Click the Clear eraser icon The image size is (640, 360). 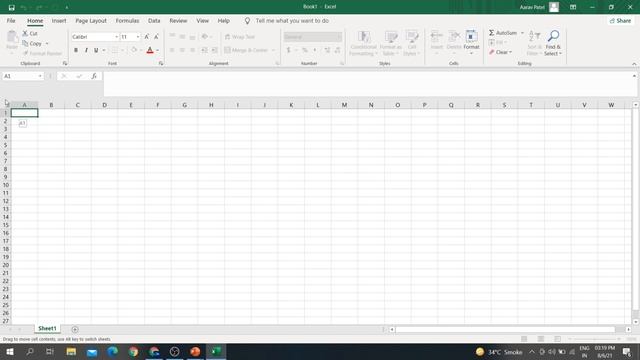click(x=492, y=52)
